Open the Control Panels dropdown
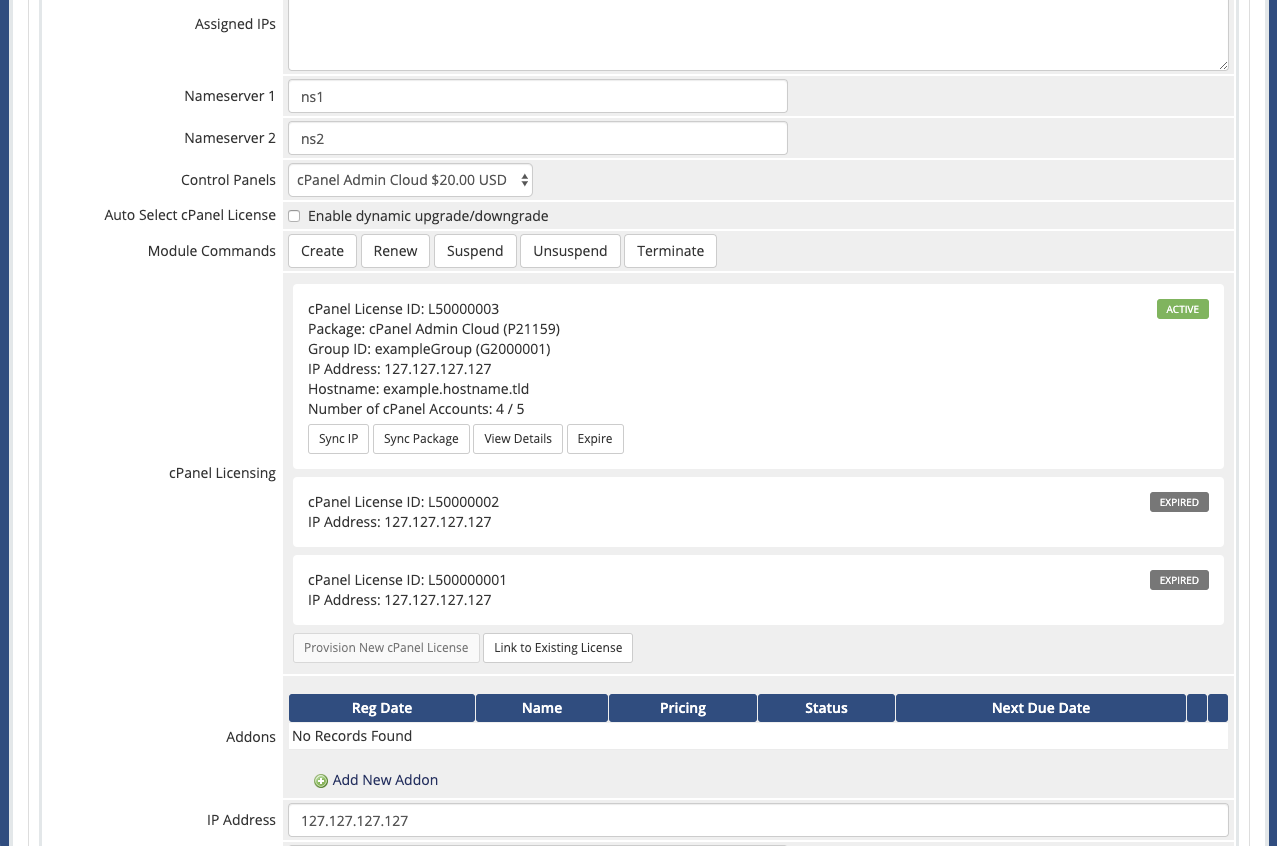 [410, 180]
